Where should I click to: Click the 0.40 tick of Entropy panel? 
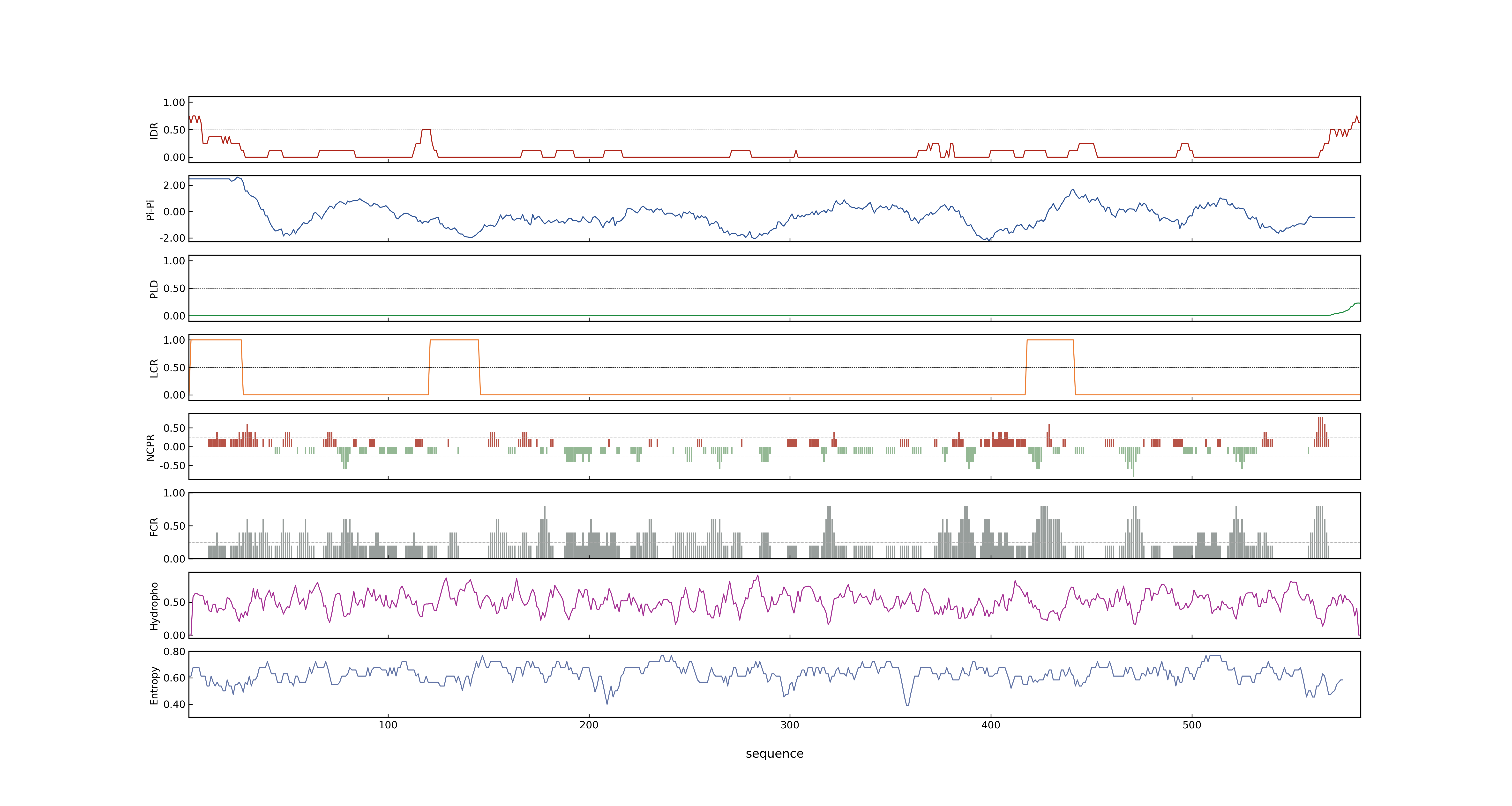(174, 704)
